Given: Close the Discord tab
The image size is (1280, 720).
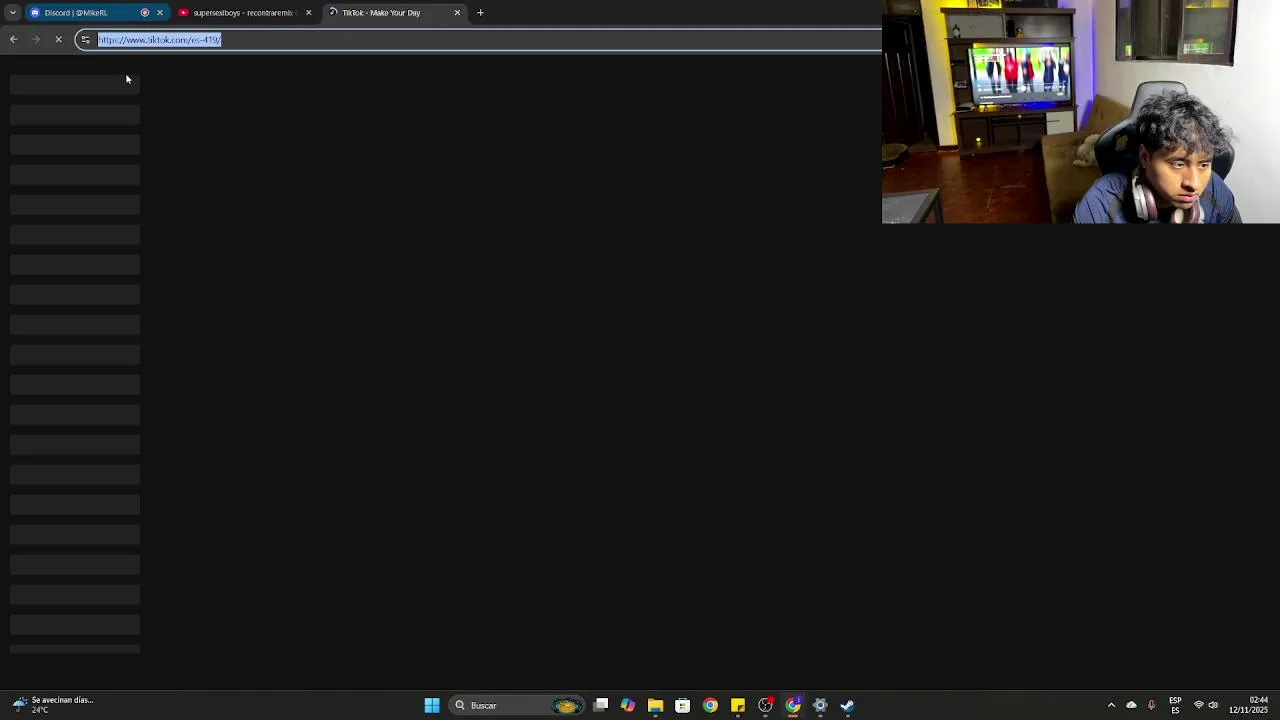Looking at the screenshot, I should click(x=159, y=13).
